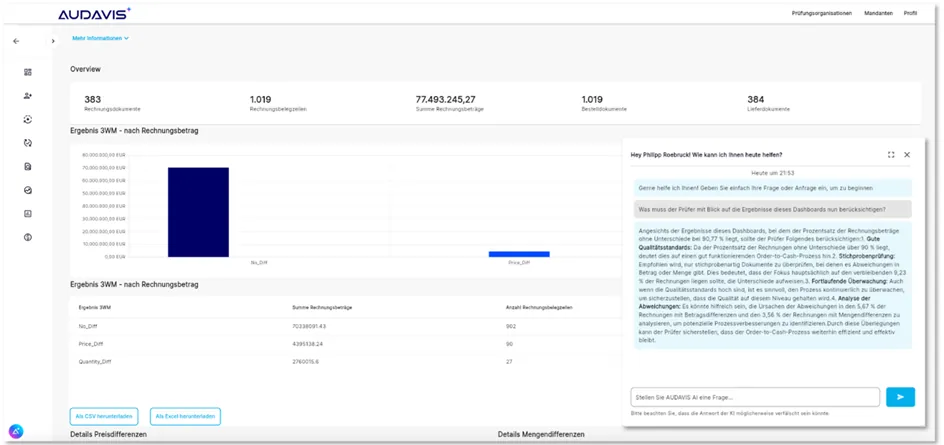Send the chat message with arrow button

901,397
